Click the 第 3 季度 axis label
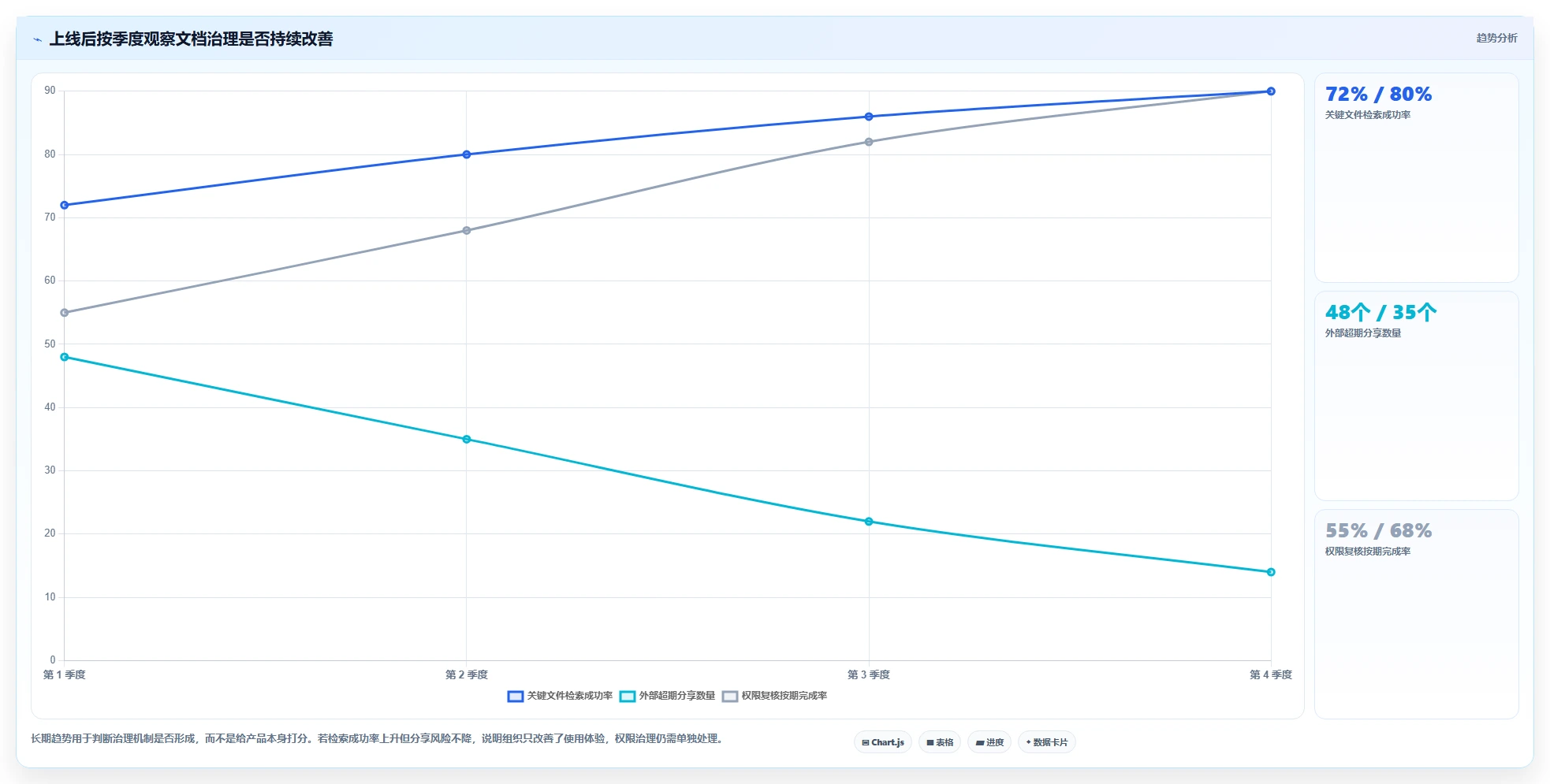The height and width of the screenshot is (784, 1550). click(869, 674)
